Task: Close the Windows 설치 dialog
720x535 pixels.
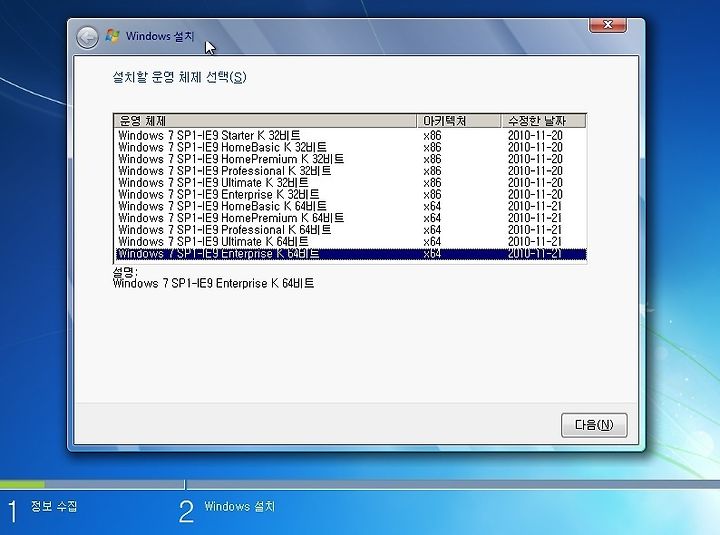Action: [x=608, y=25]
